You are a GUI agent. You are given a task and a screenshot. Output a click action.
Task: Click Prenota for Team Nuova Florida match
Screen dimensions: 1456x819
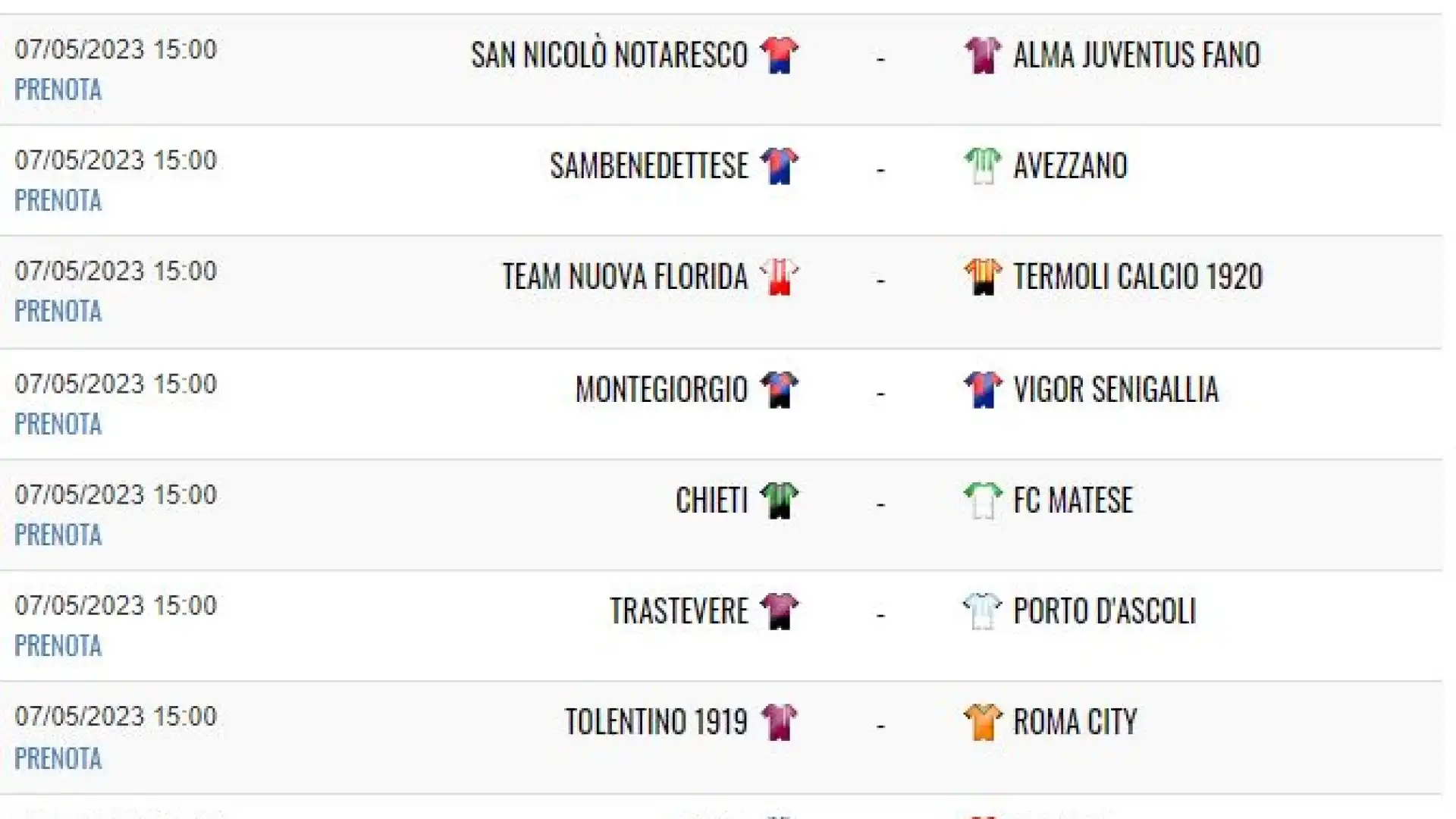coord(58,312)
